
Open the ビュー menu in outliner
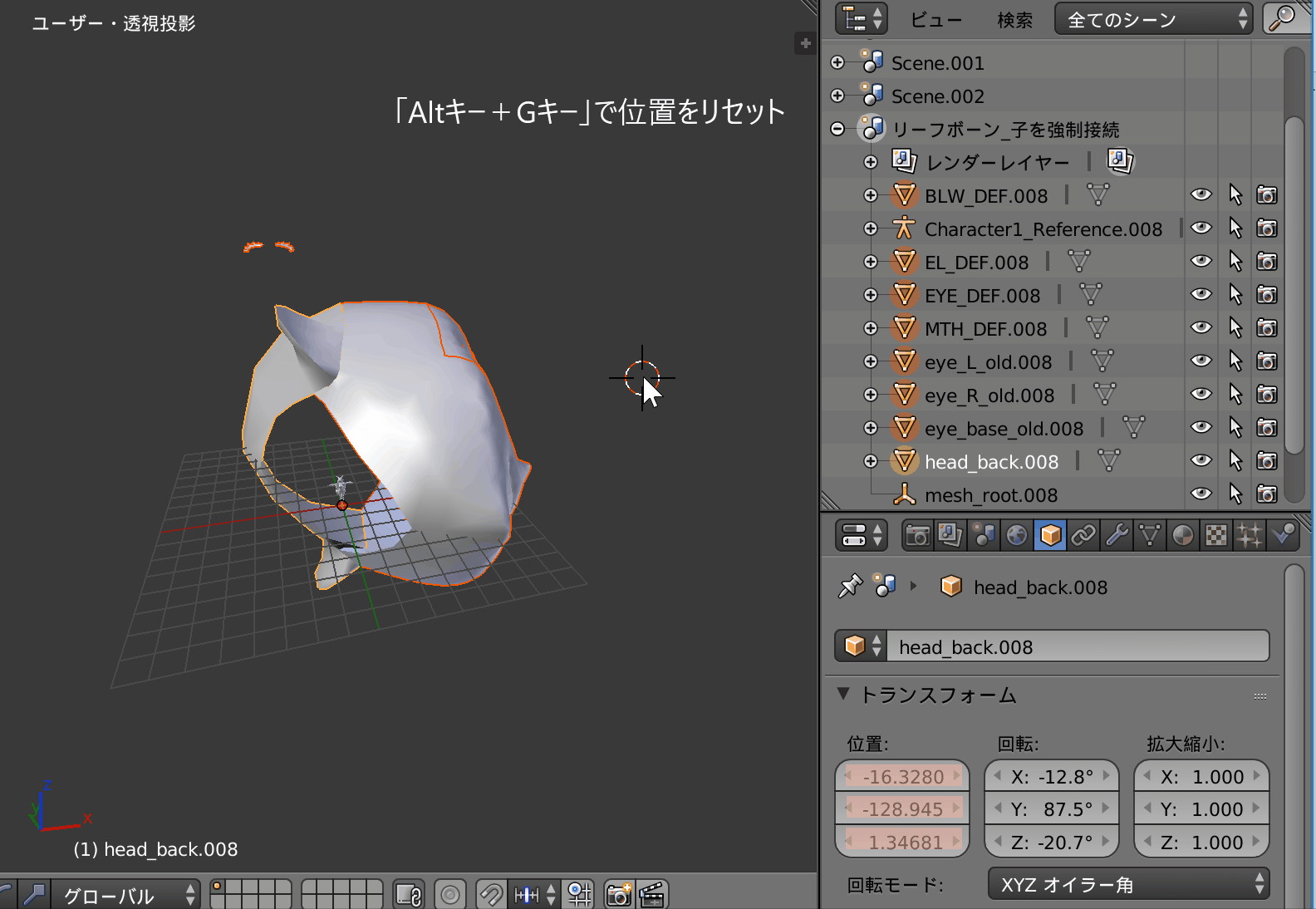click(x=936, y=20)
